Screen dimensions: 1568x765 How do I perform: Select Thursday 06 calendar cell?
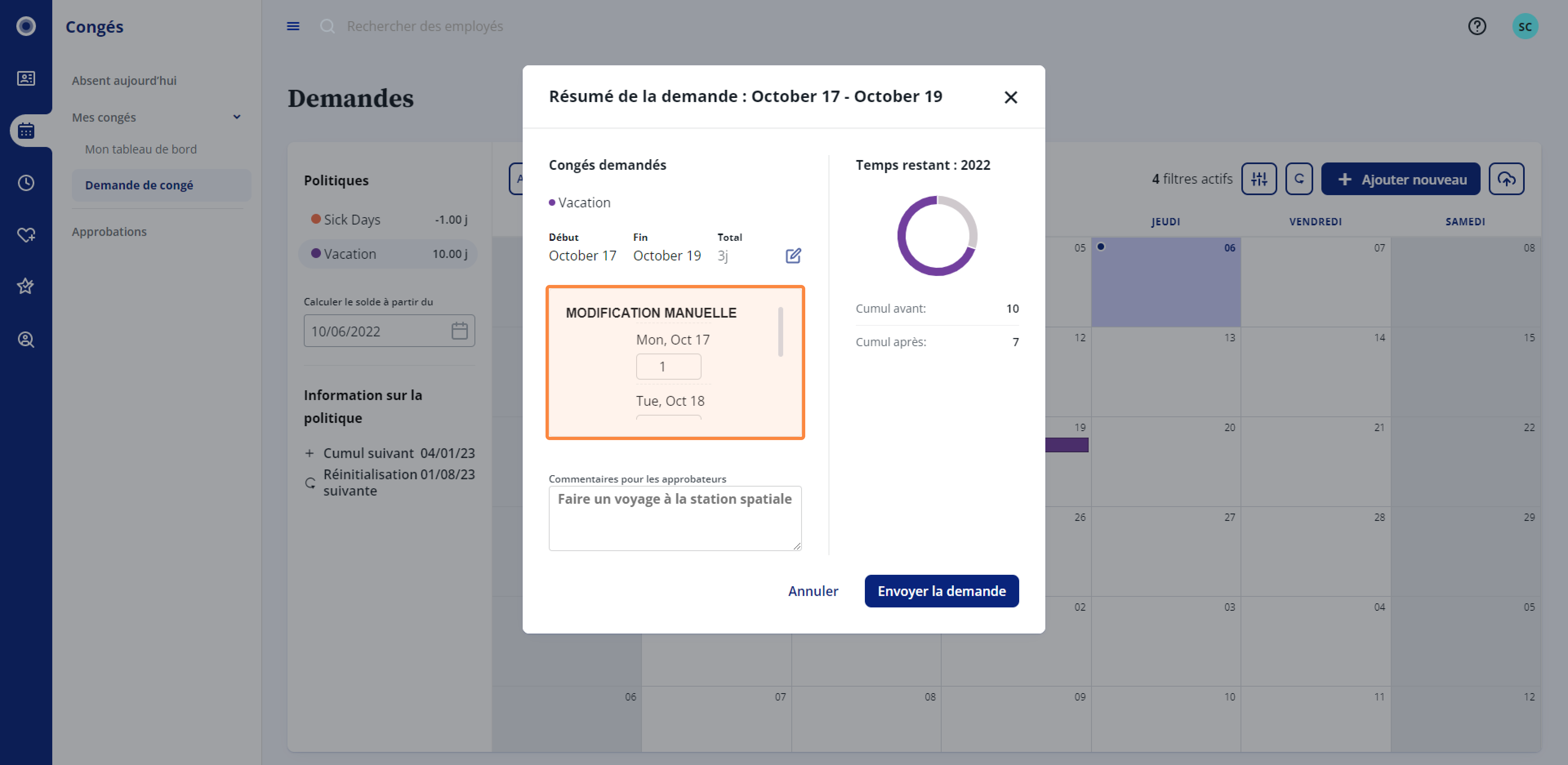[1166, 282]
